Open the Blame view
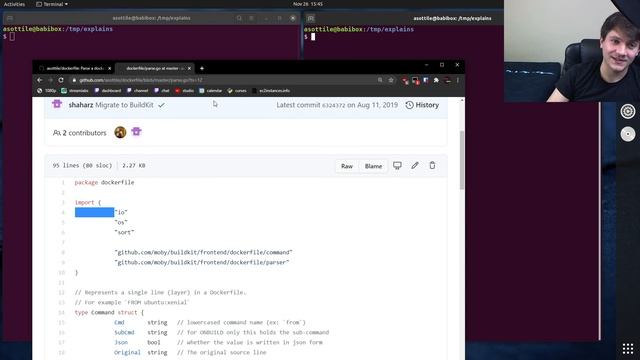 click(373, 166)
